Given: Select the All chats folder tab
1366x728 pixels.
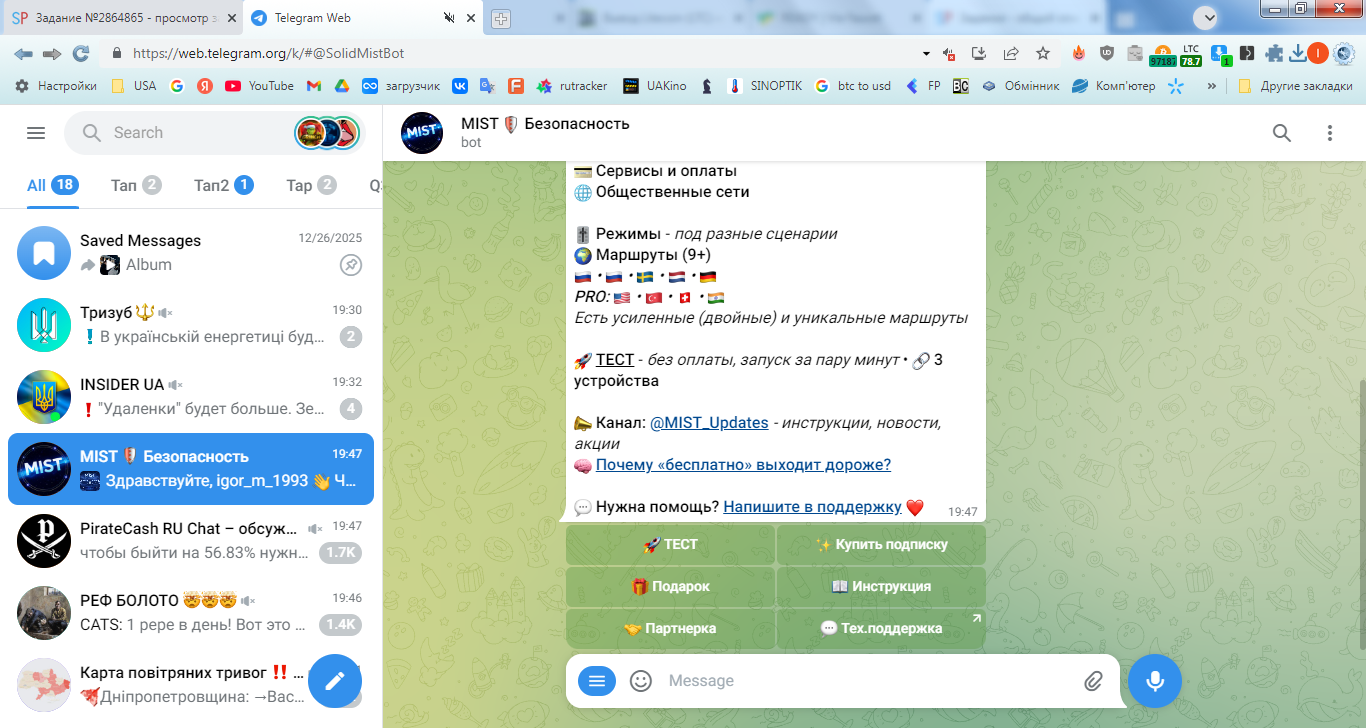Looking at the screenshot, I should (53, 185).
